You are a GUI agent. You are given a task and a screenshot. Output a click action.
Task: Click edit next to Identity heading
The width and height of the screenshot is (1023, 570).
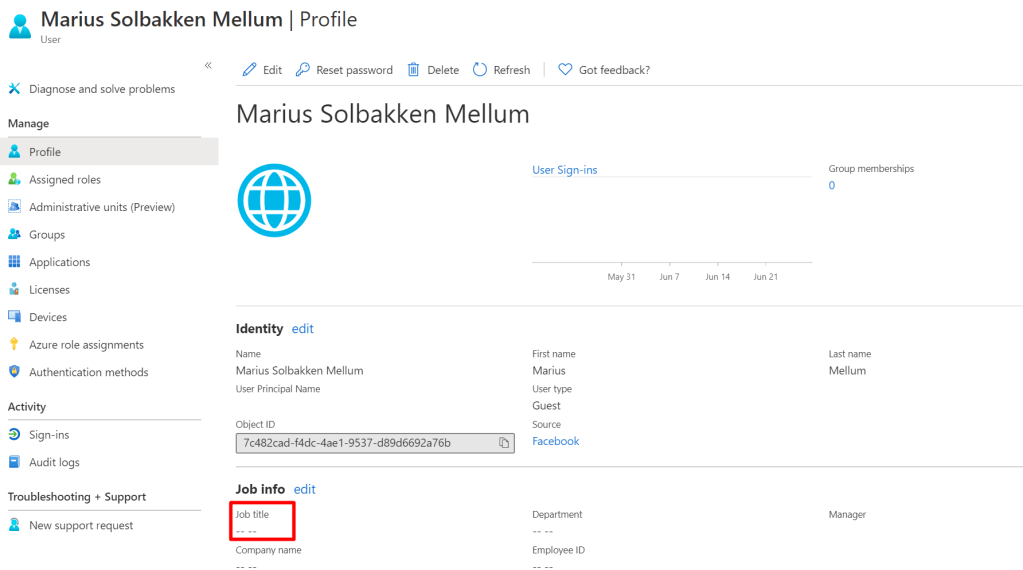click(302, 329)
